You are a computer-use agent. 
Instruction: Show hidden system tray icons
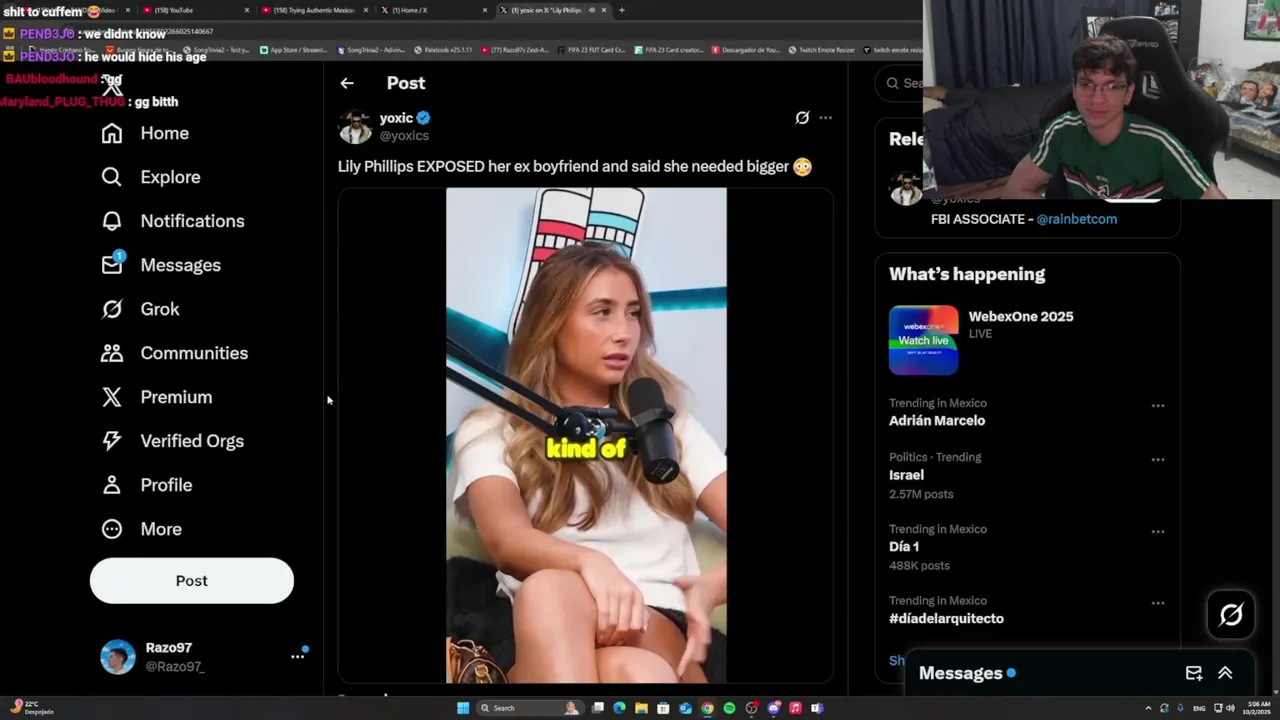coord(1148,708)
